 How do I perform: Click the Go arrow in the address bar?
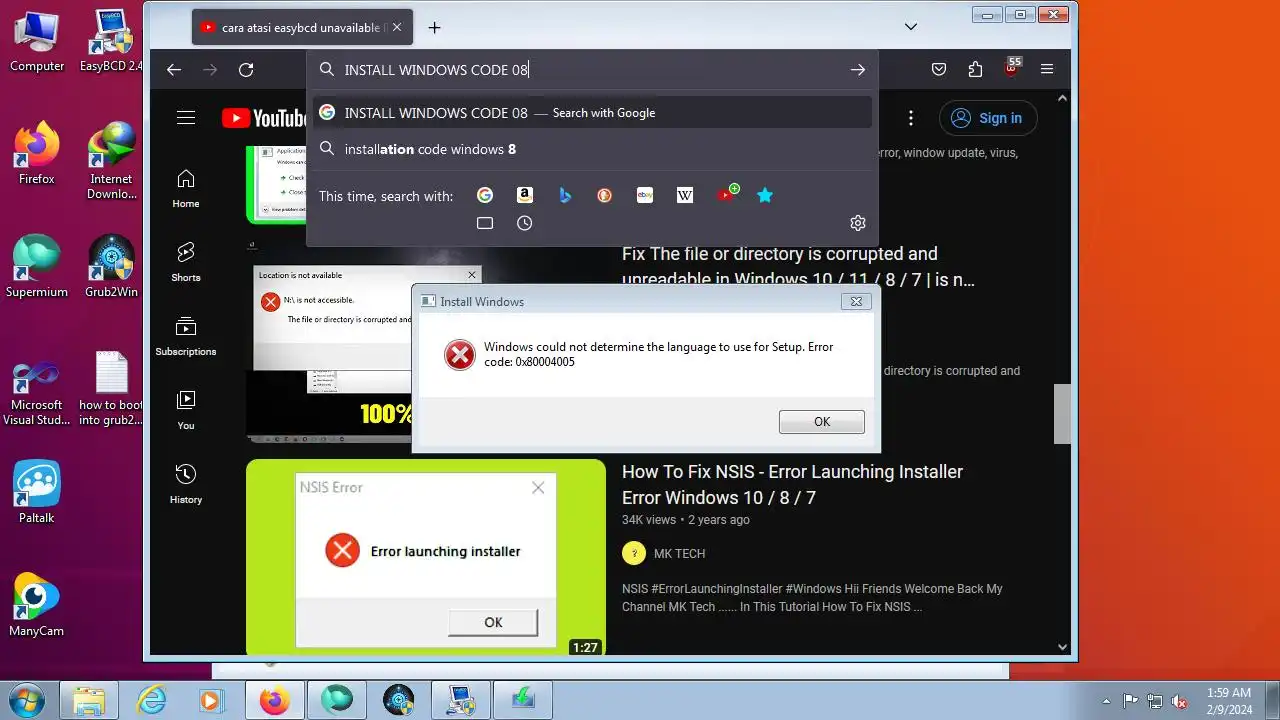[857, 70]
